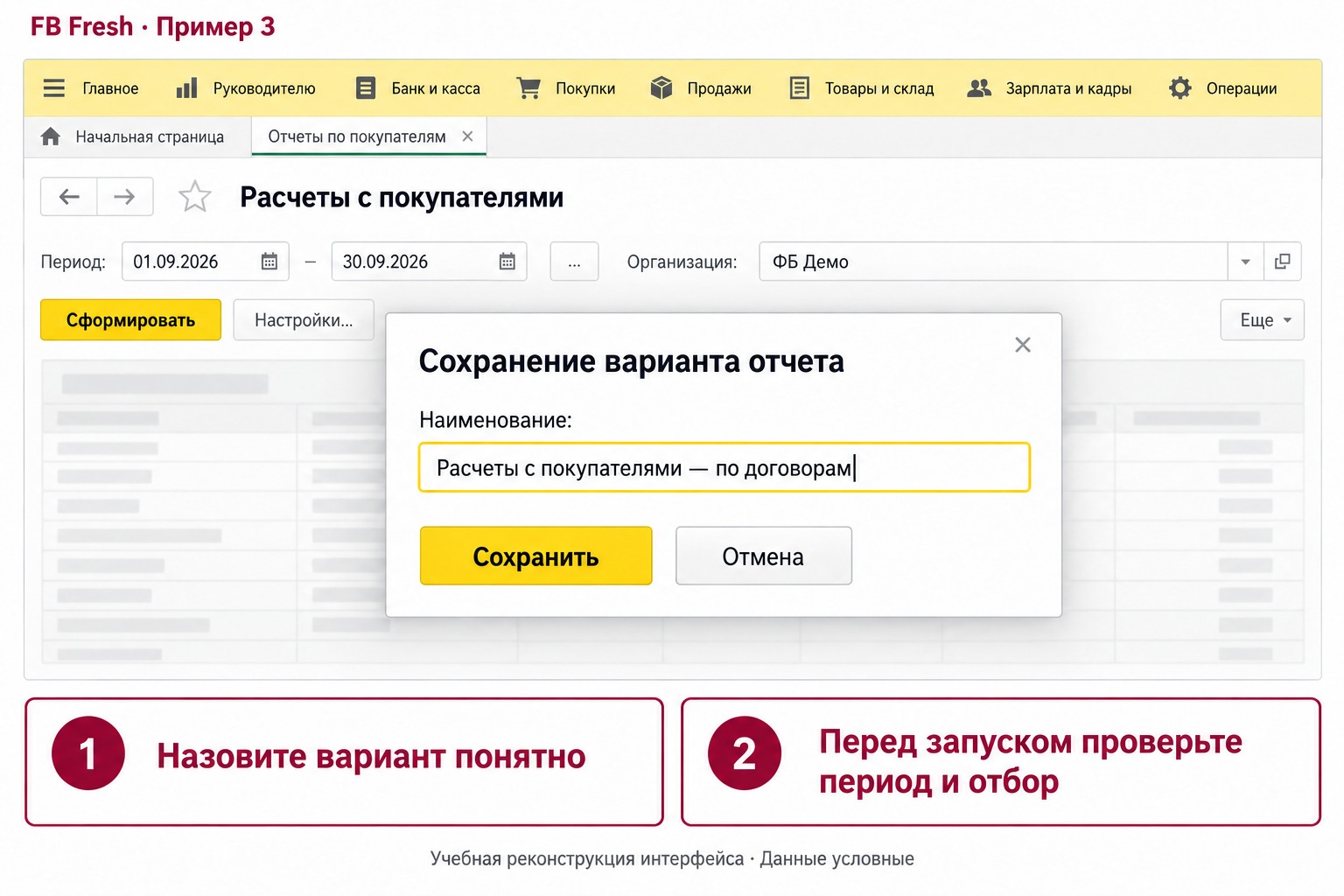Screen dimensions: 1344x896
Task: Click the shopping cart icon for Покупки
Action: (528, 87)
